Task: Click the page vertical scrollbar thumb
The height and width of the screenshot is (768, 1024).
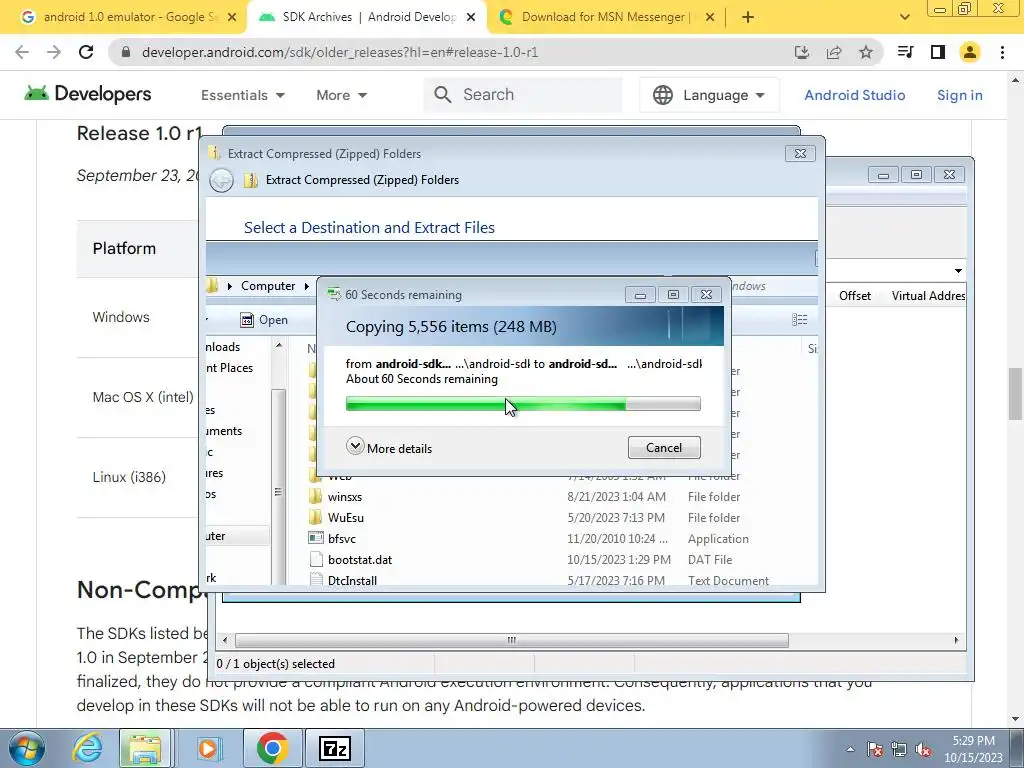Action: [1015, 394]
